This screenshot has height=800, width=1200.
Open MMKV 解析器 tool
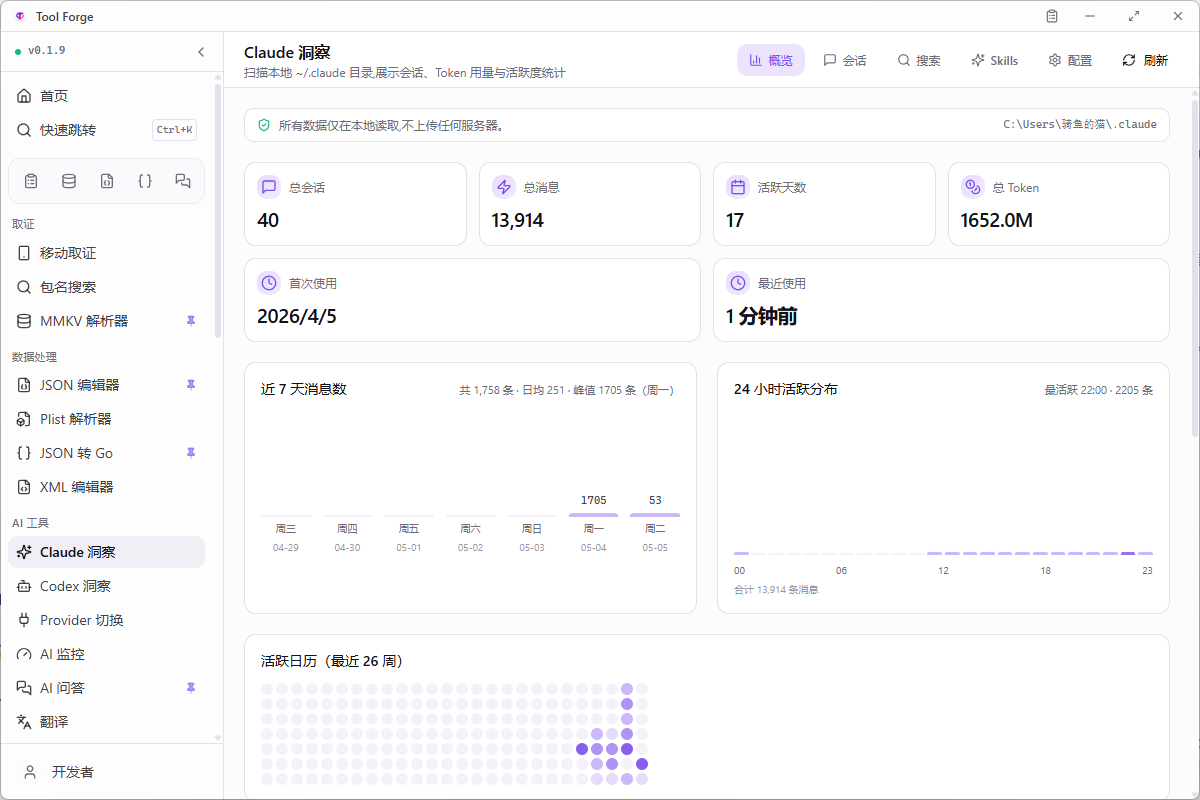point(106,321)
